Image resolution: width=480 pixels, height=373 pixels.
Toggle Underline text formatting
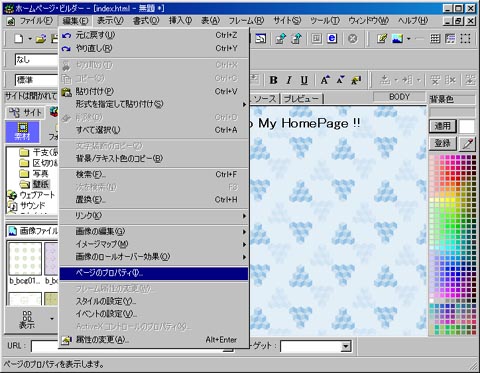click(304, 80)
